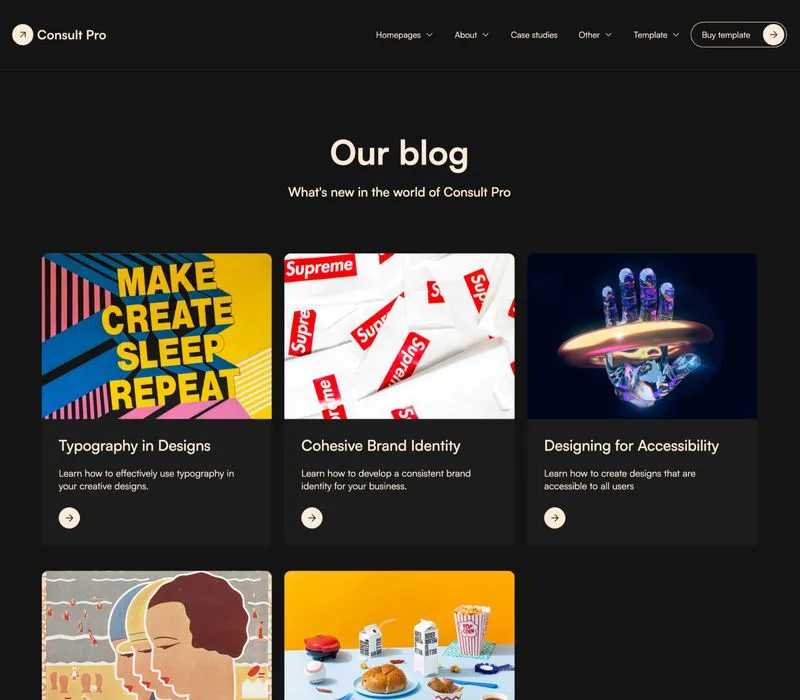This screenshot has width=800, height=700.
Task: Expand the Homepages dropdown chevron
Action: pos(430,35)
